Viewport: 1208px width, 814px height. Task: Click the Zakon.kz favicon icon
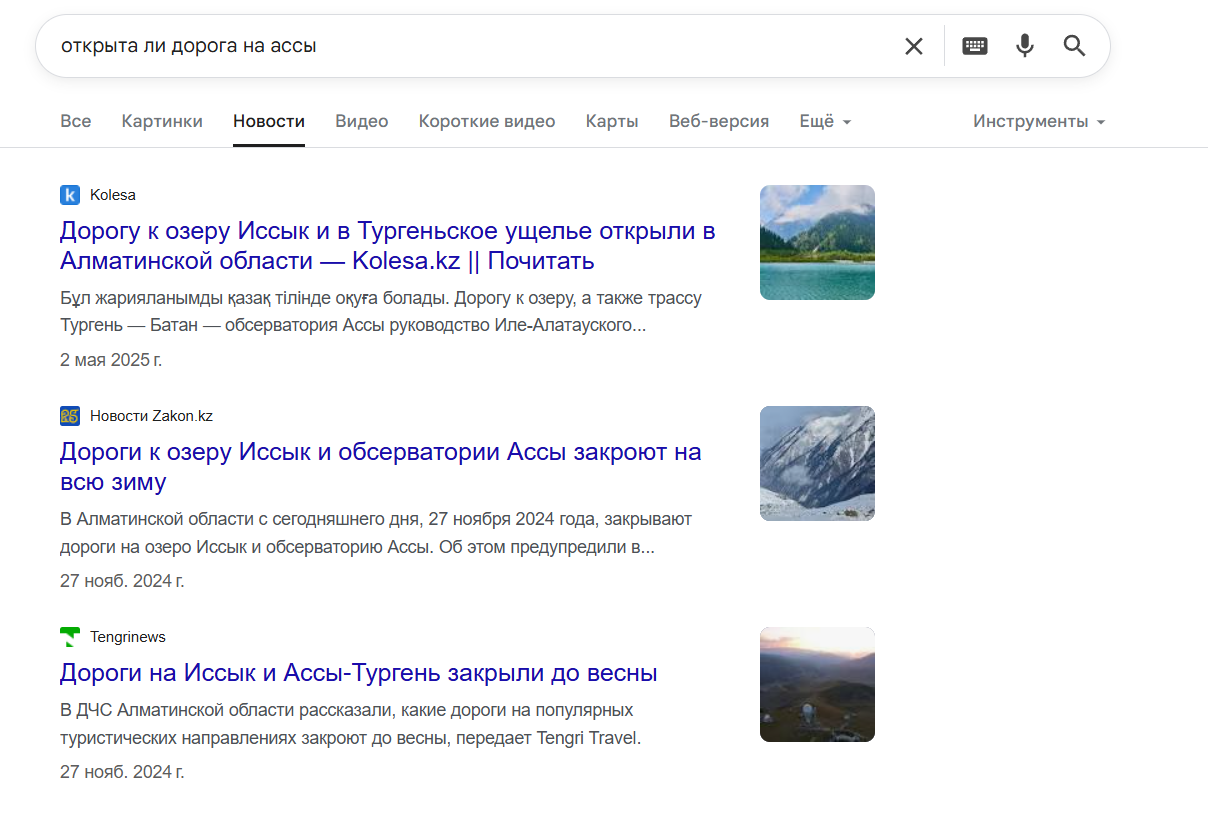coord(70,416)
